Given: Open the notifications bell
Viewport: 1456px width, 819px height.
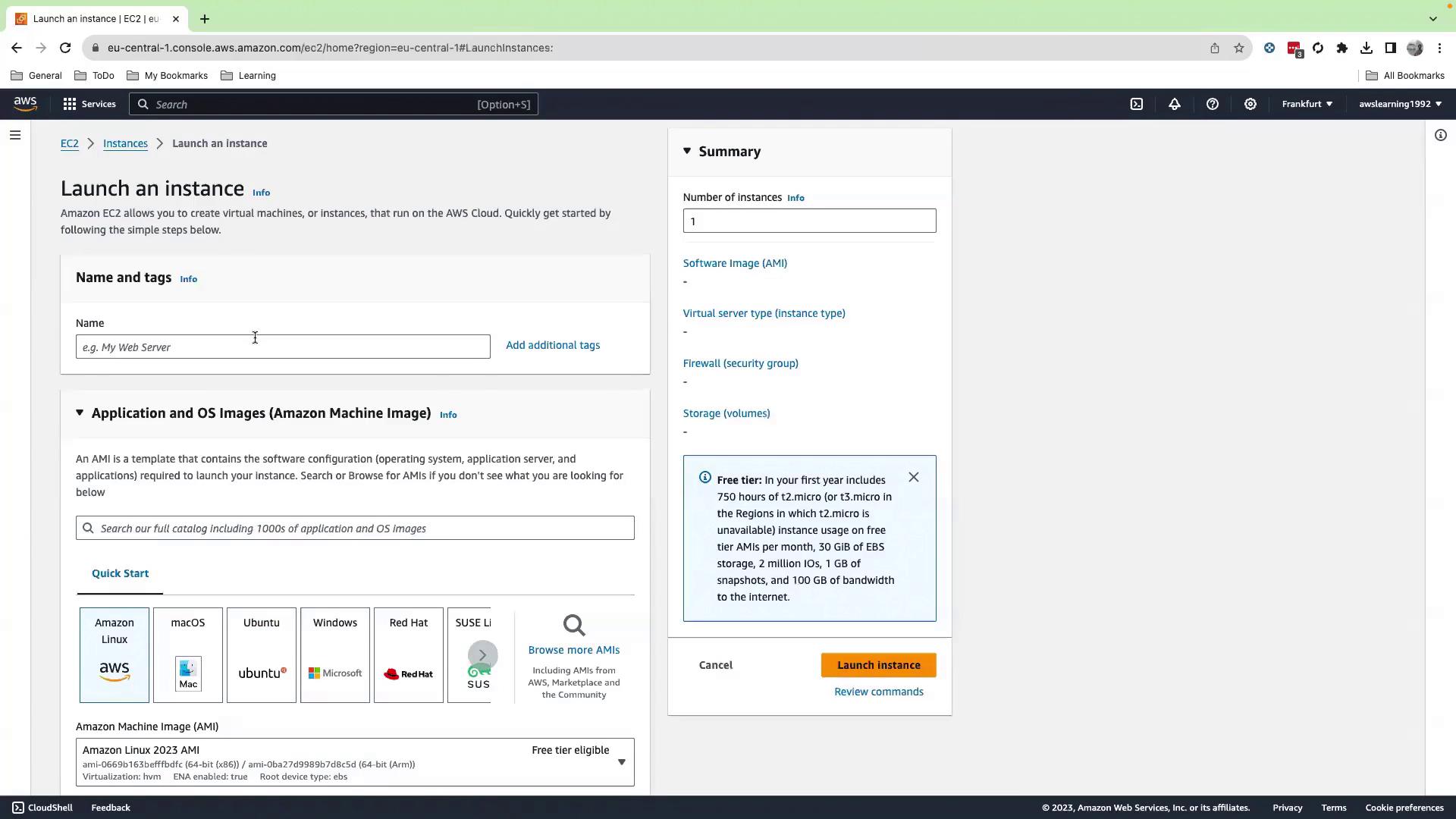Looking at the screenshot, I should click(1174, 104).
